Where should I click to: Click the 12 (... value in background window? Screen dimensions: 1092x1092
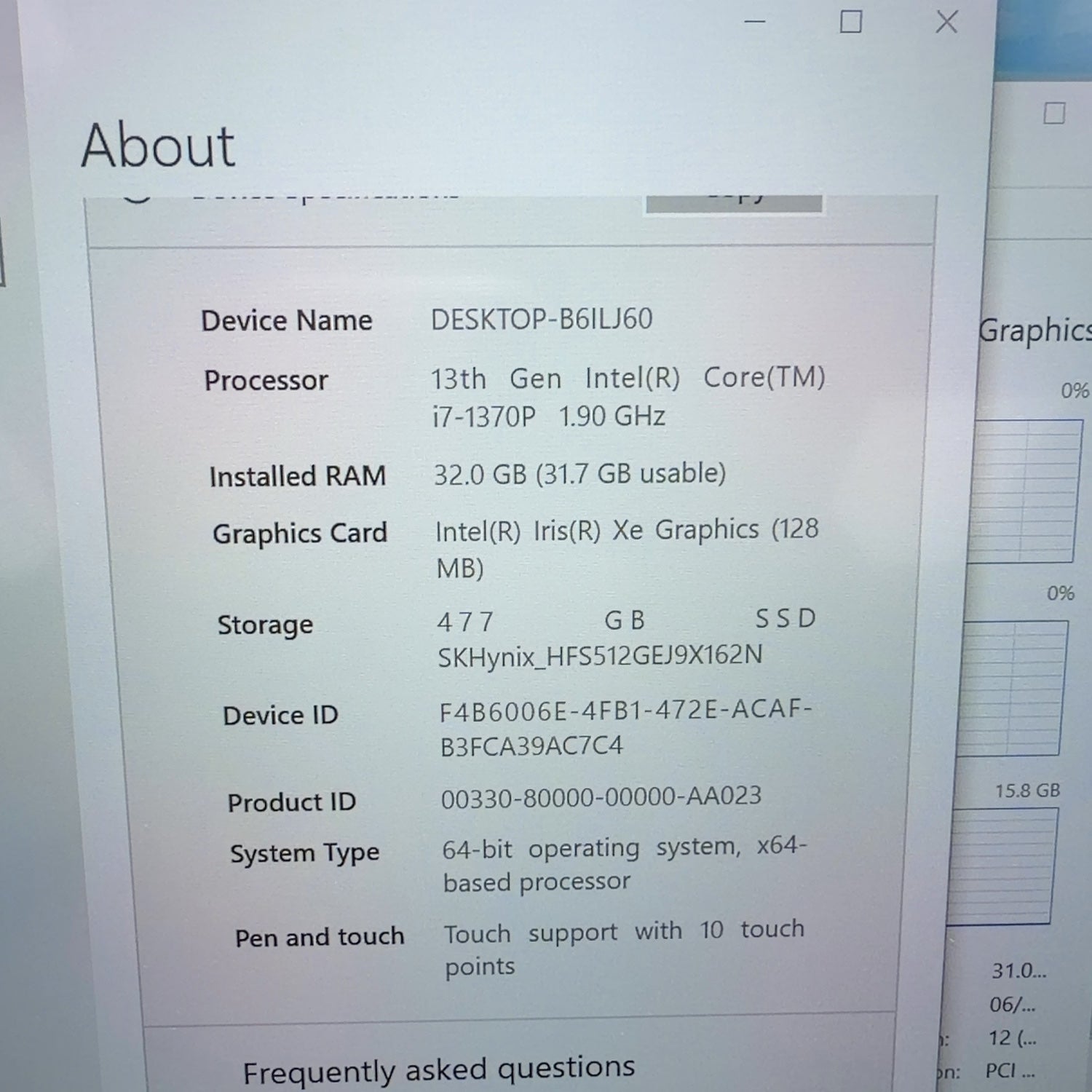(x=1013, y=1037)
